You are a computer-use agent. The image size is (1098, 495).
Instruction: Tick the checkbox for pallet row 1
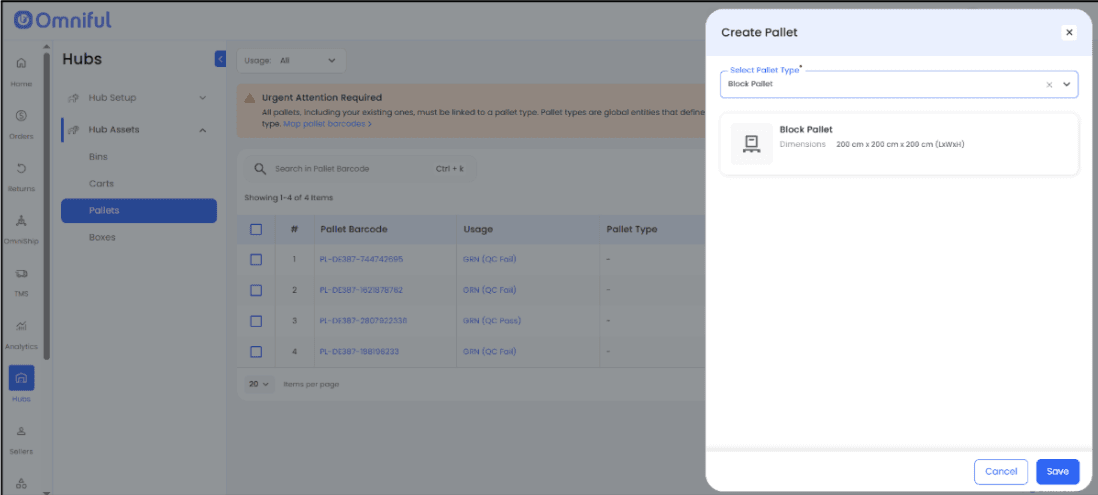coord(256,259)
